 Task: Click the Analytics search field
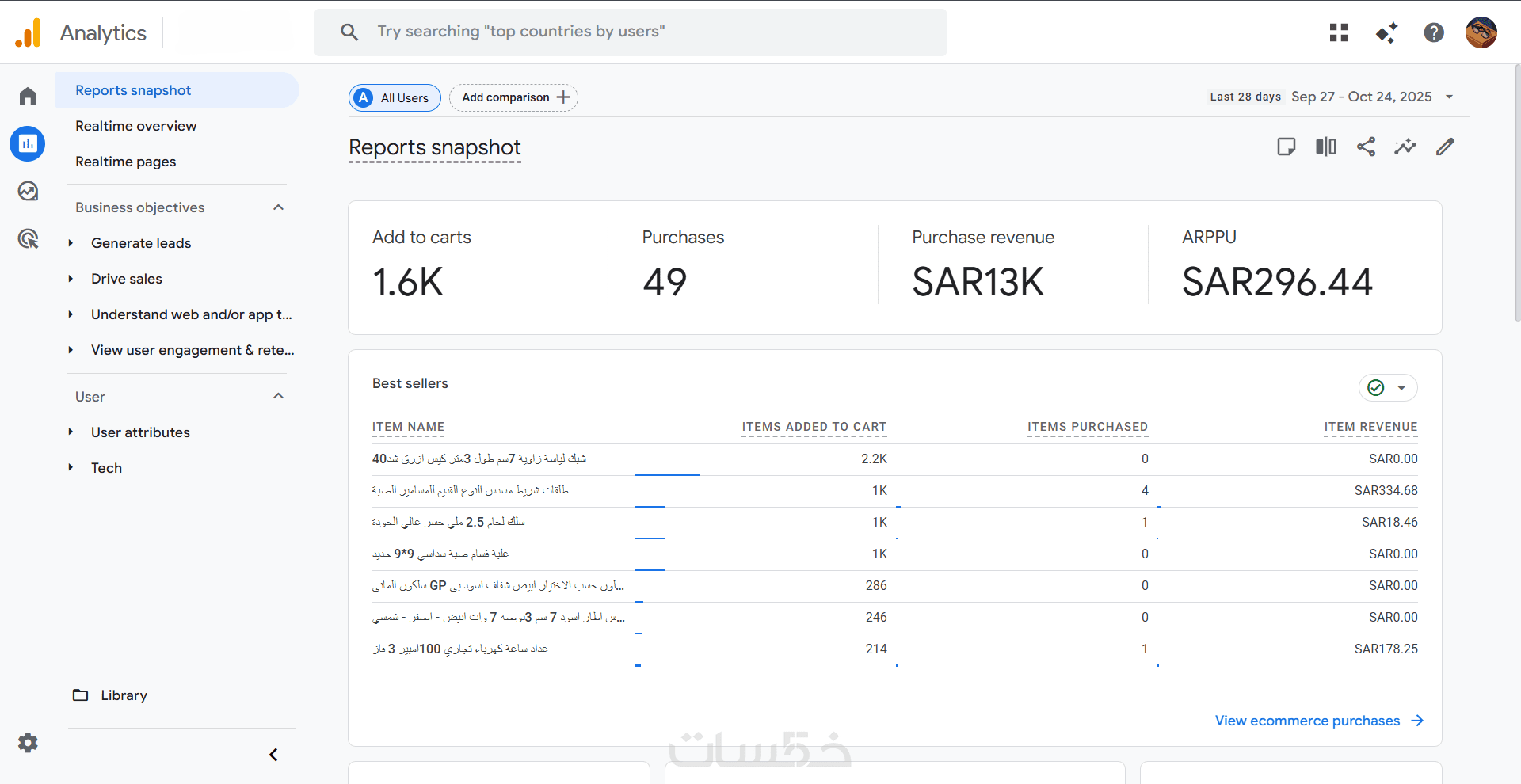[x=631, y=32]
